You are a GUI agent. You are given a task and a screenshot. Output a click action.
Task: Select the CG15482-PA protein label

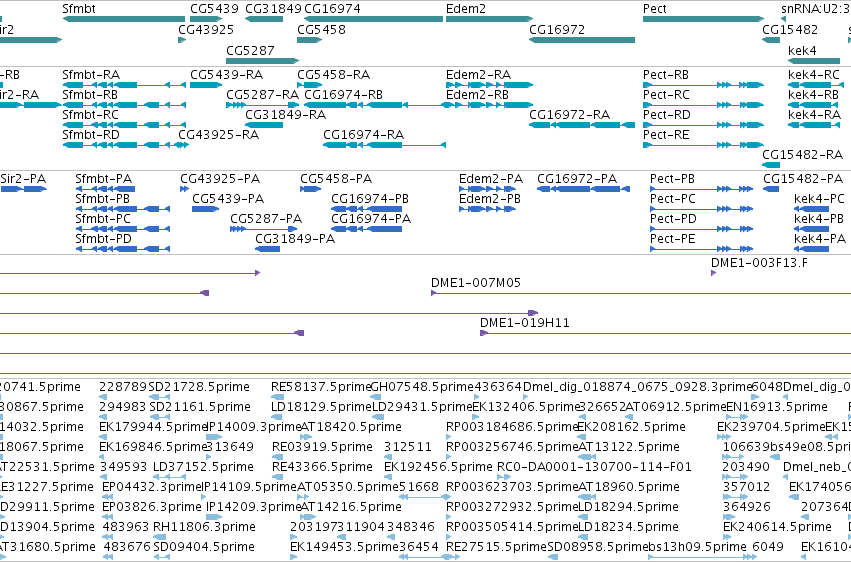(803, 178)
